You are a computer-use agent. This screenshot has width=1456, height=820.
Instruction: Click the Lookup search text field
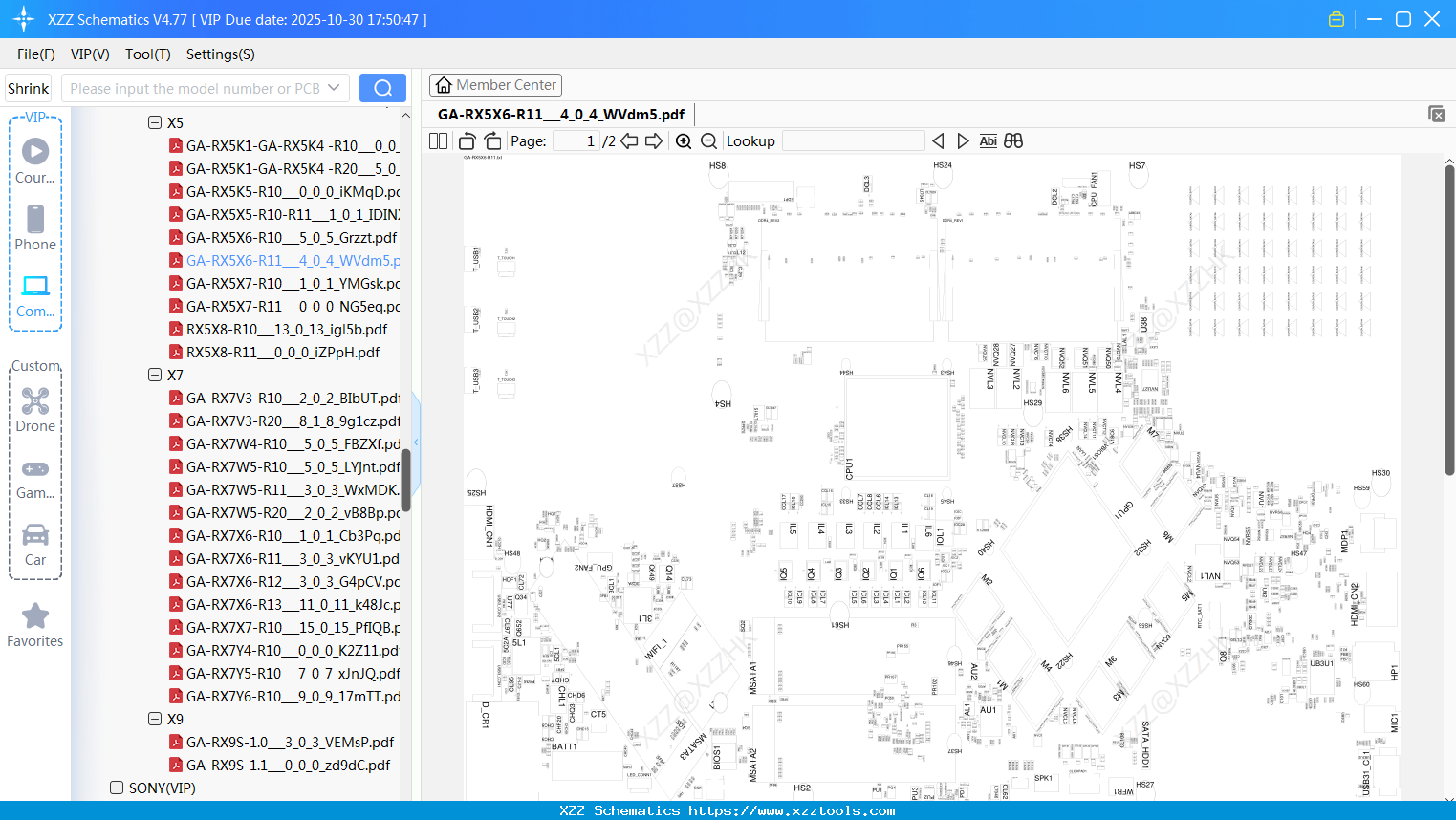[x=854, y=140]
